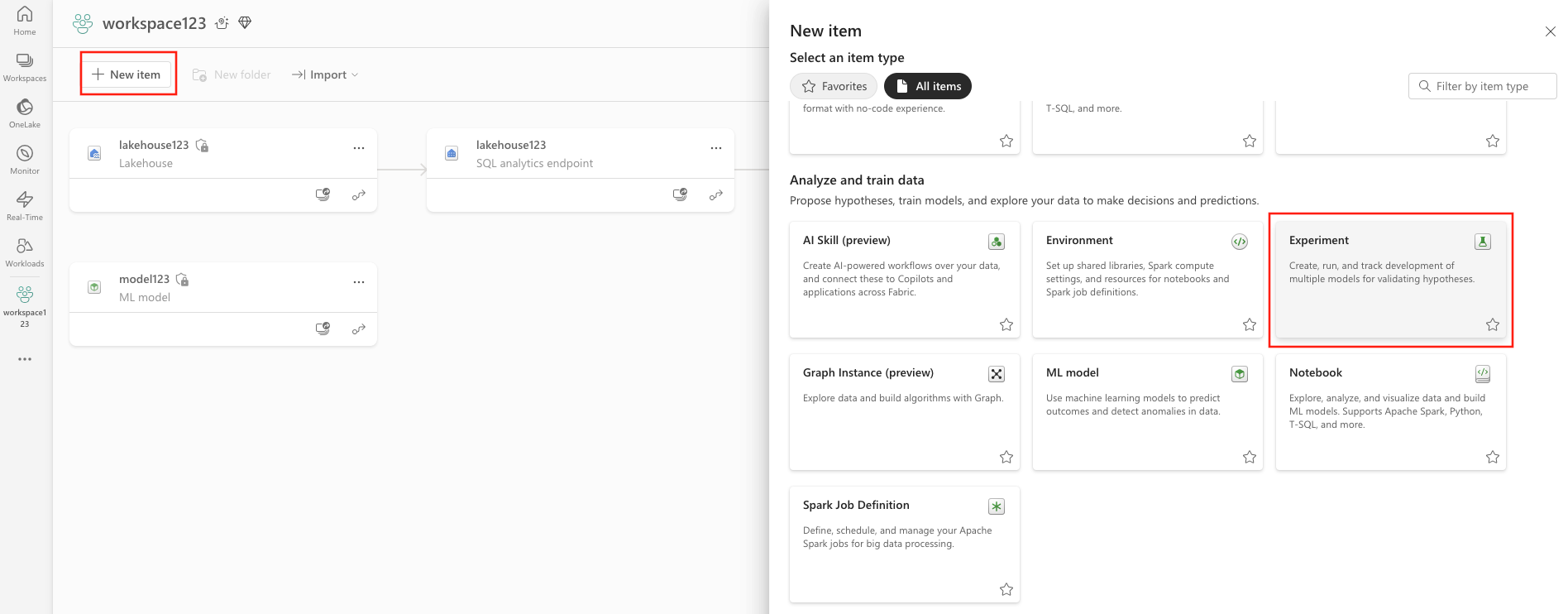
Task: Expand the Import dropdown
Action: tap(325, 74)
